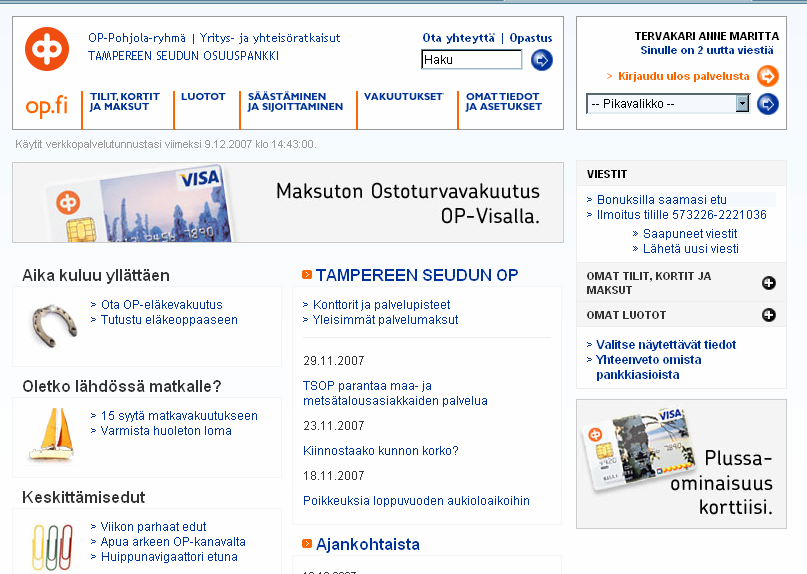Go to Saapuneet viestit
807x574 pixels.
pyautogui.click(x=690, y=234)
